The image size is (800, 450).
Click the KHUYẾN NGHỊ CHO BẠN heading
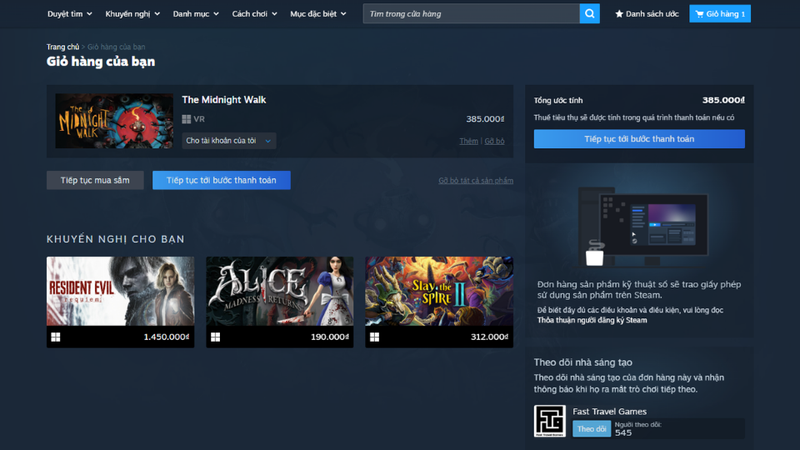click(115, 239)
